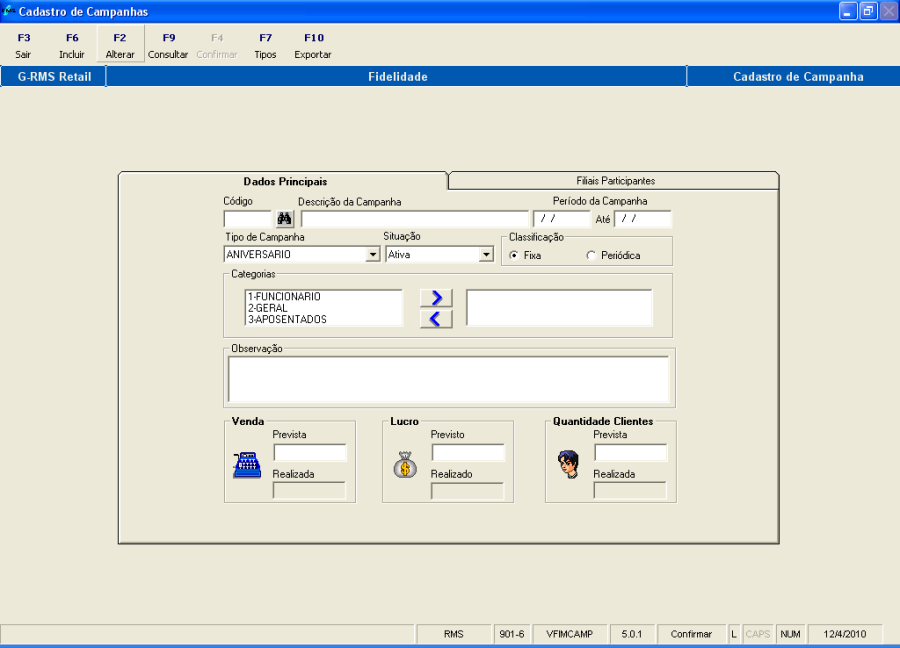
Task: Select the Periódica classification option
Action: click(591, 256)
